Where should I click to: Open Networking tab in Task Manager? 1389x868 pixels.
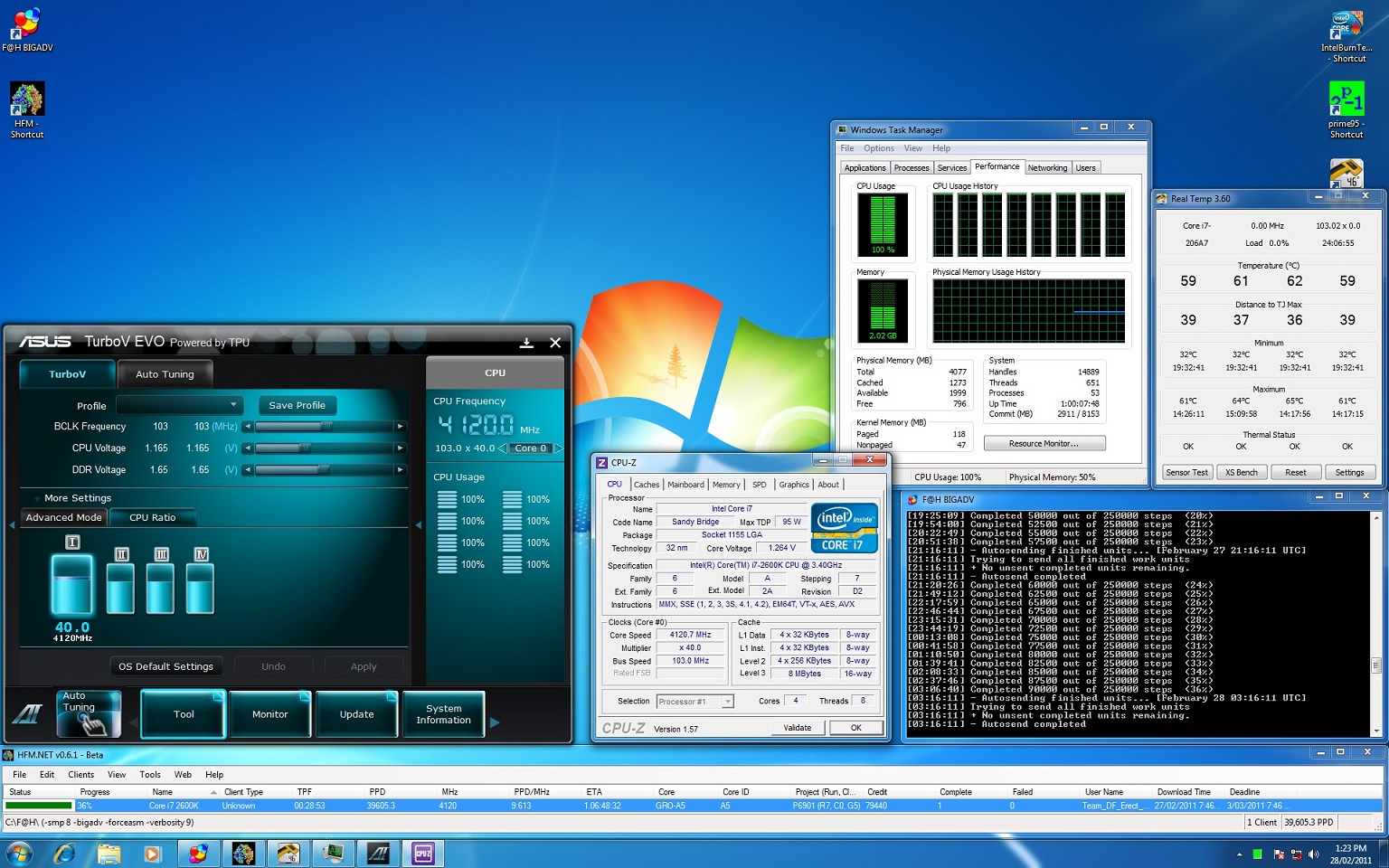[1047, 168]
